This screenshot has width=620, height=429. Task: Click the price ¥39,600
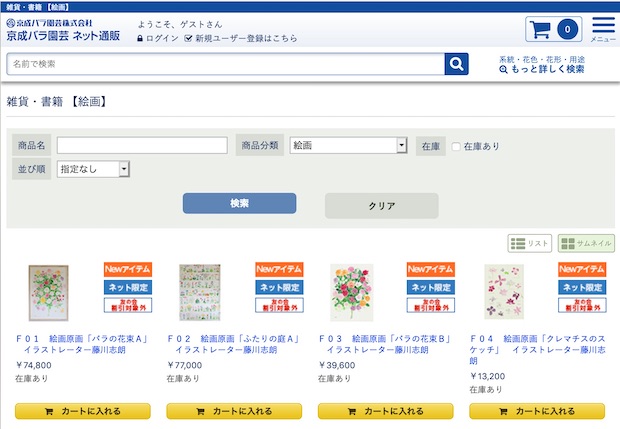point(337,365)
